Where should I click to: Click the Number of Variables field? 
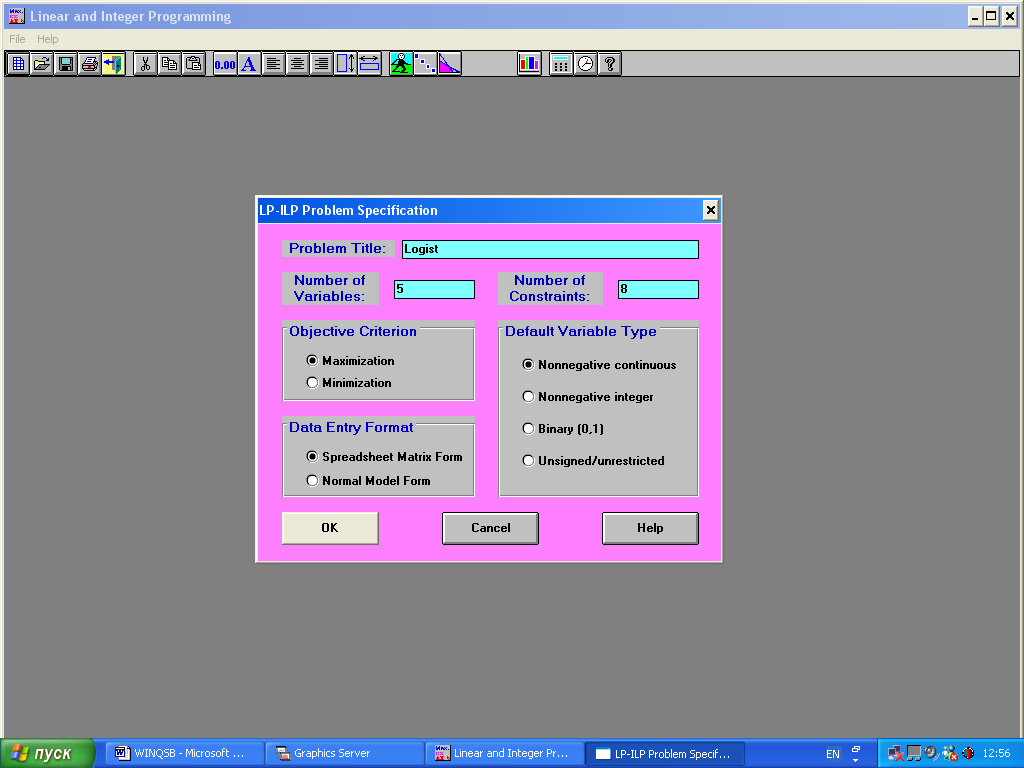434,289
